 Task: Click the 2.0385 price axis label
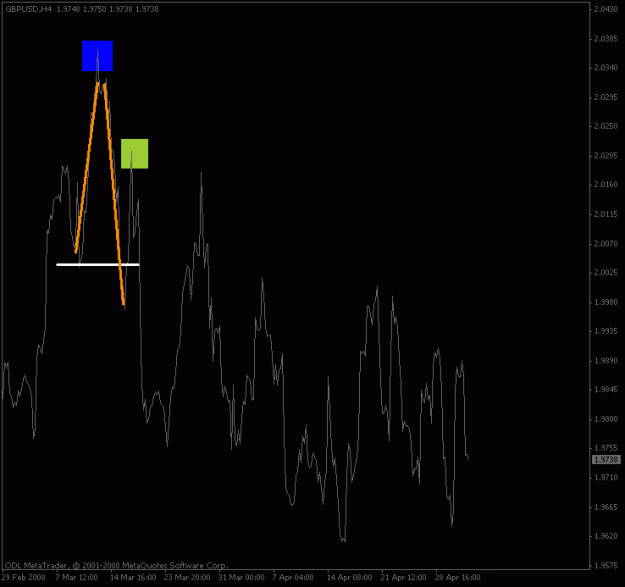tap(606, 39)
